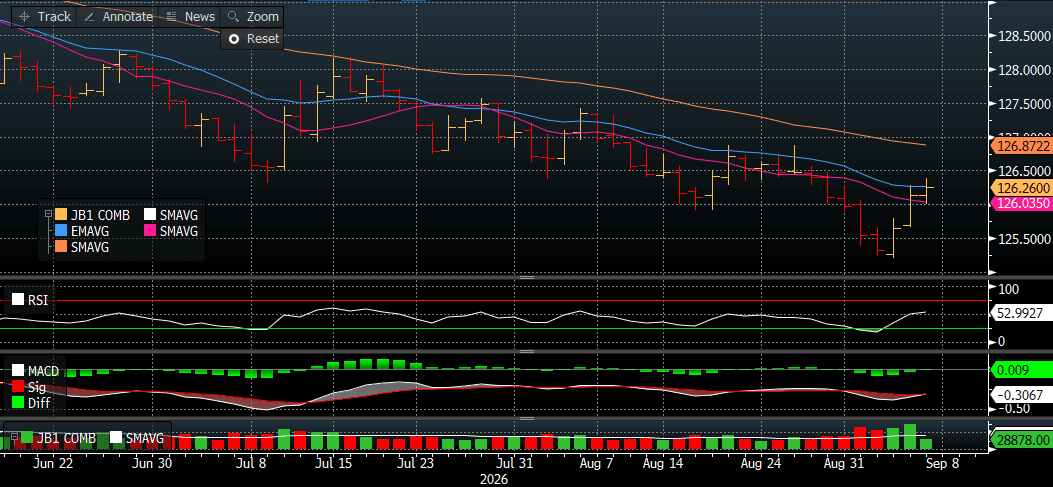
Task: Open the Annotate drawing tool
Action: 118,17
